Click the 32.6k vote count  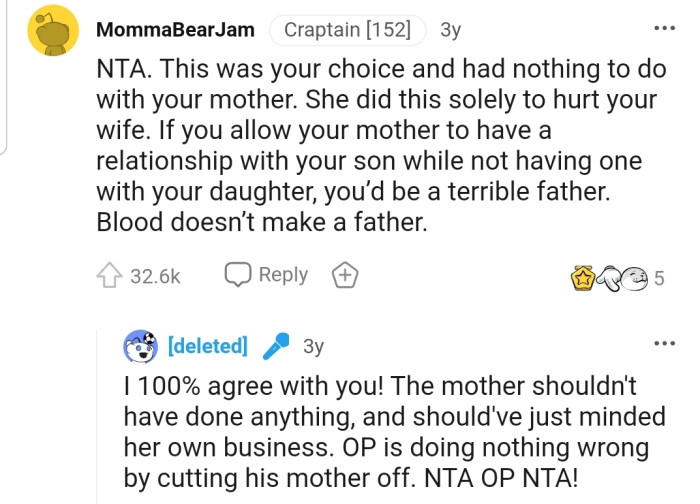155,276
